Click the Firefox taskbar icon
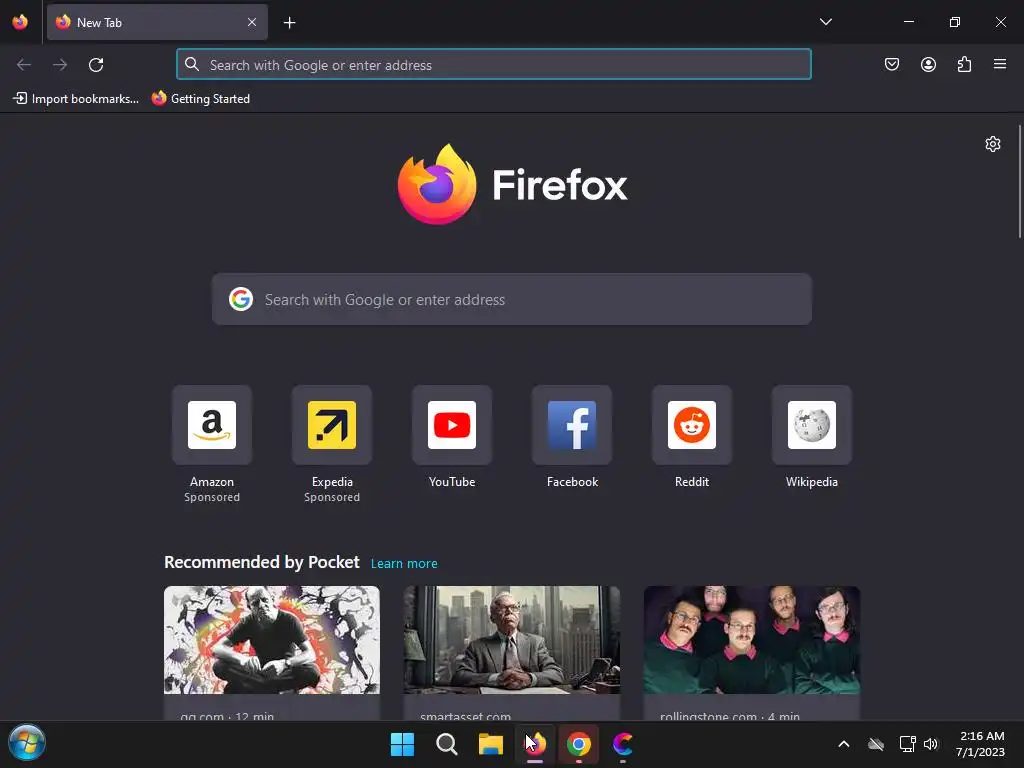Image resolution: width=1024 pixels, height=768 pixels. click(535, 744)
